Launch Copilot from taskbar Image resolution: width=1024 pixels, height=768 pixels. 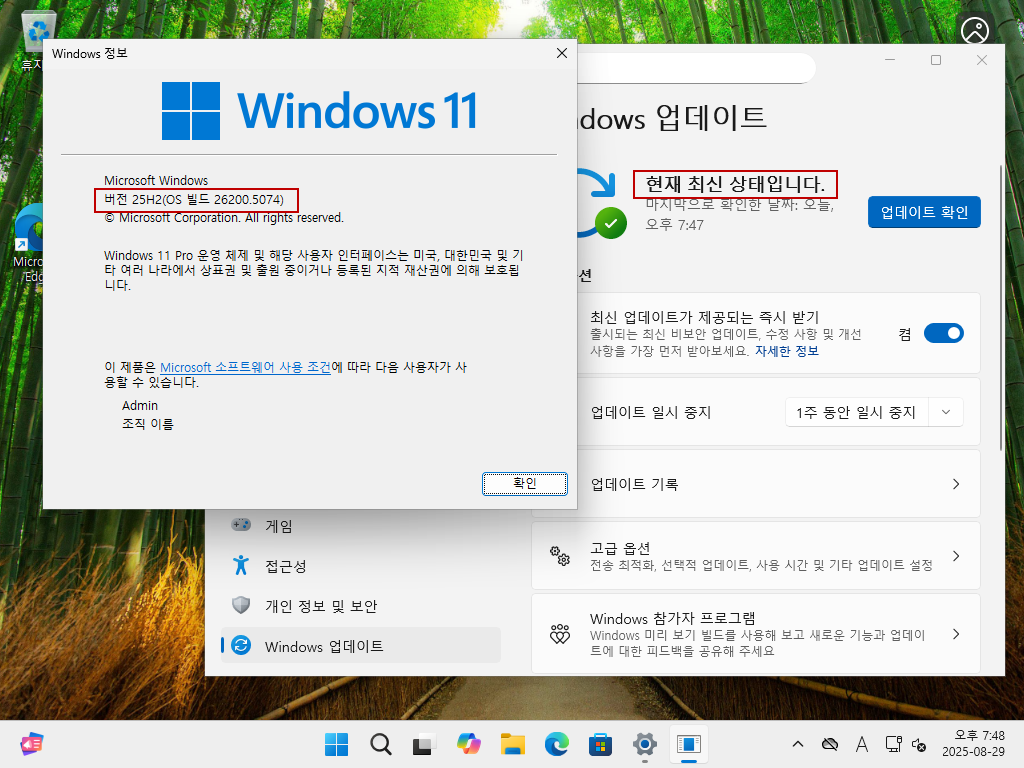(468, 744)
